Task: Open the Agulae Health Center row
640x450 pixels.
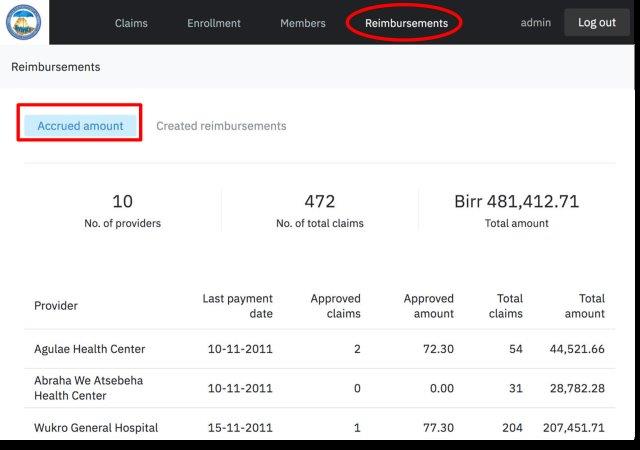Action: tap(320, 349)
